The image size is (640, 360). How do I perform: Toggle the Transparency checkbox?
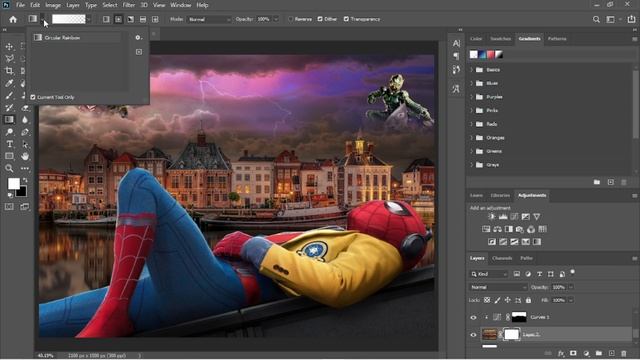[346, 19]
